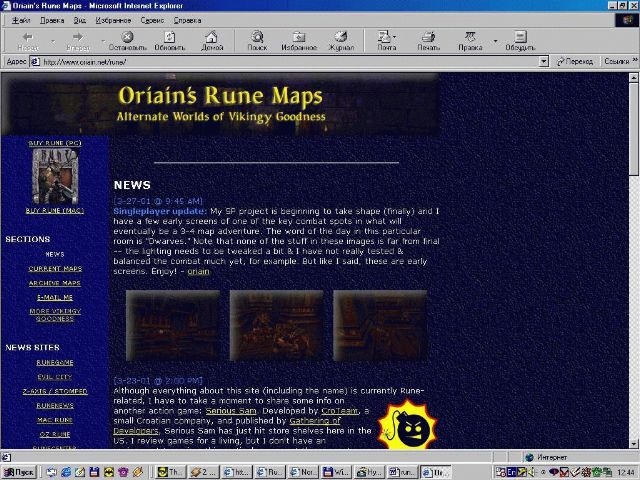Click the En language indicator in tray

pyautogui.click(x=511, y=473)
